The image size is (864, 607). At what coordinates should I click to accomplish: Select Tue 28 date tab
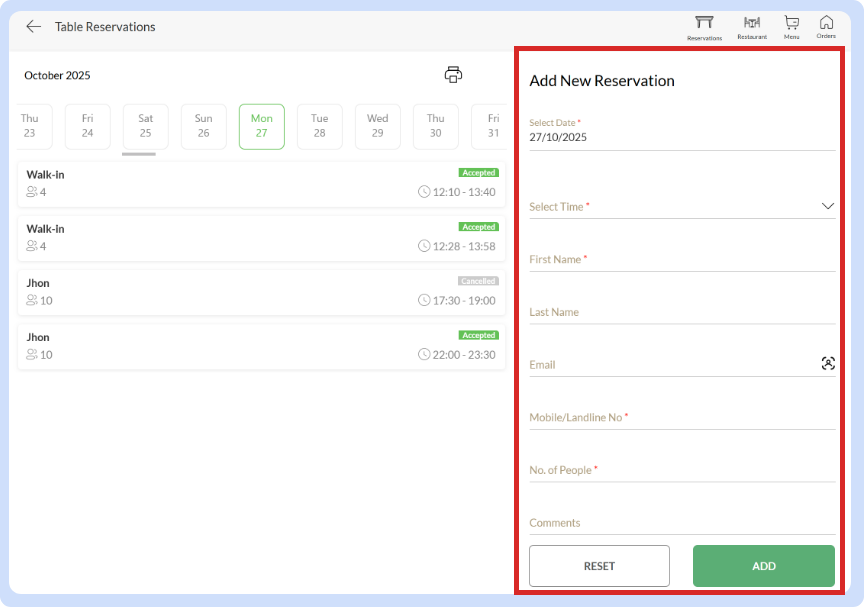[319, 126]
